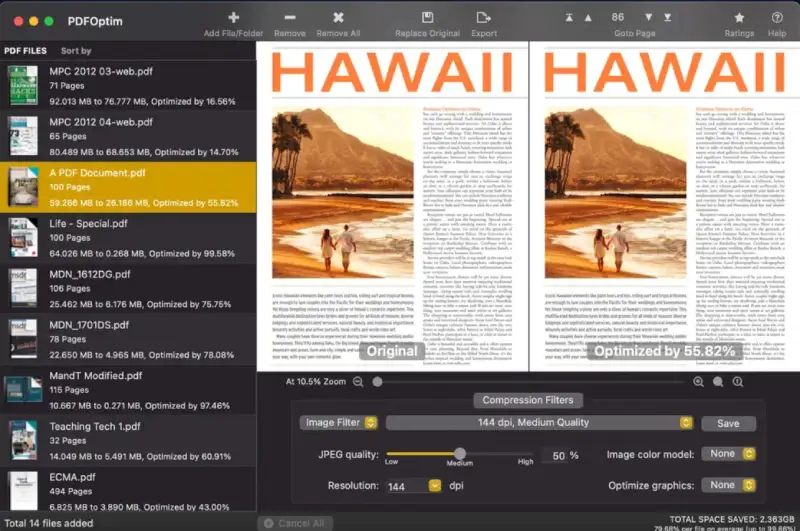Click the Remove All X icon

[338, 17]
